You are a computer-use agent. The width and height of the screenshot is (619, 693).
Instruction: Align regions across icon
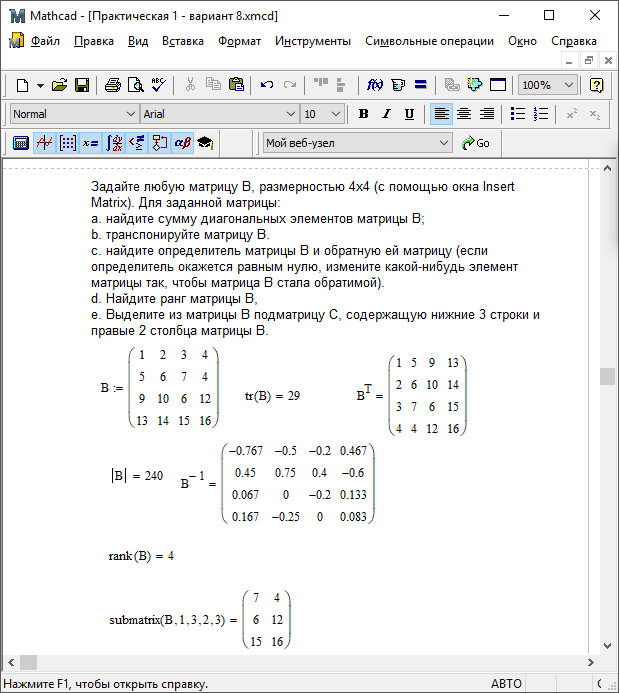pyautogui.click(x=320, y=85)
